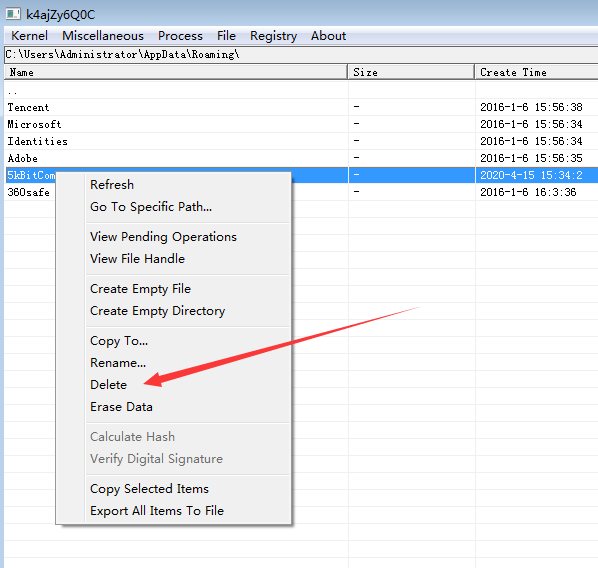Click the size dash in Tencent row
The height and width of the screenshot is (568, 598).
[x=356, y=107]
